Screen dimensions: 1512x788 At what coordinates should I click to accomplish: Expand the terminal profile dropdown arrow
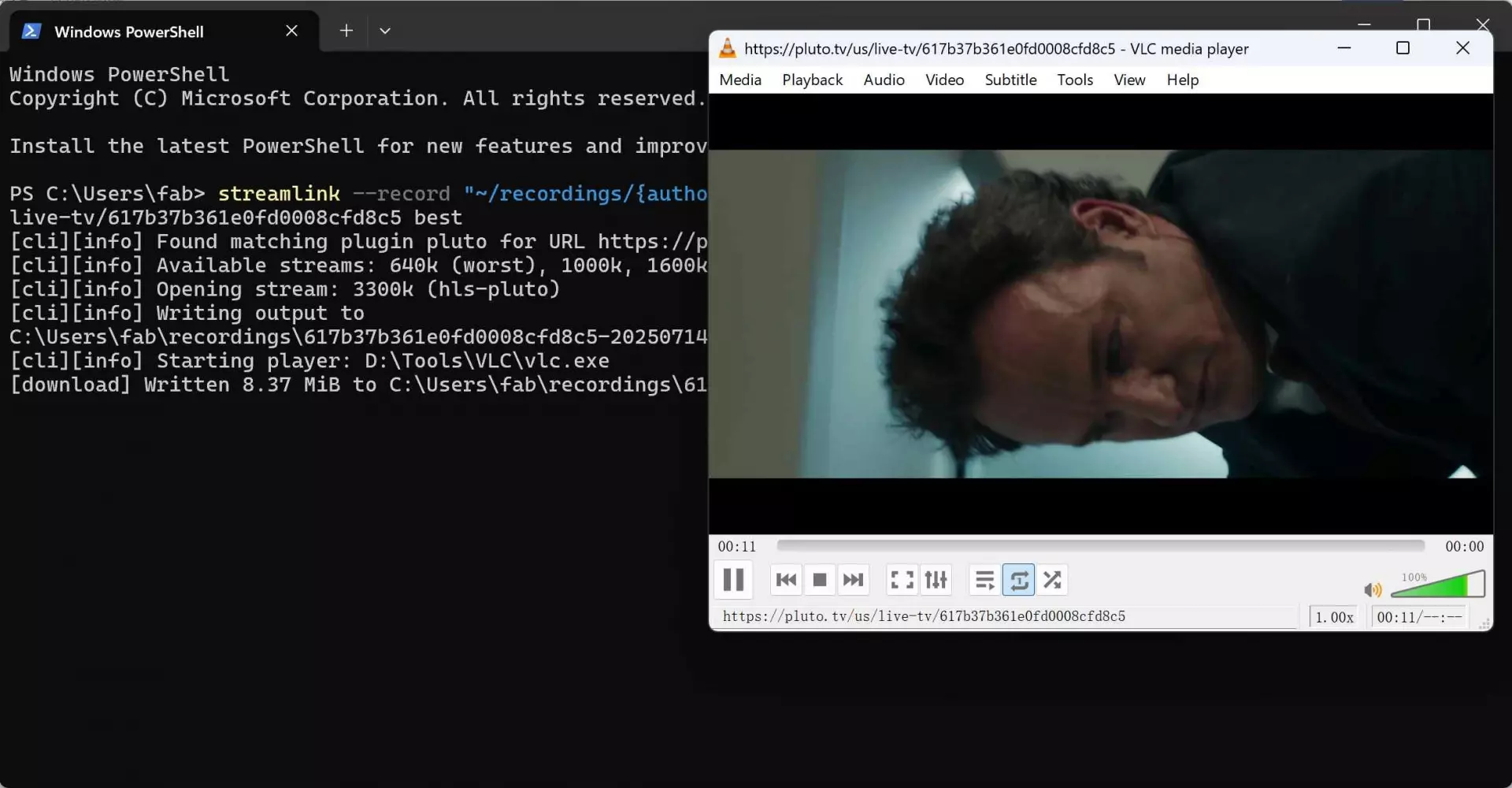[x=384, y=31]
